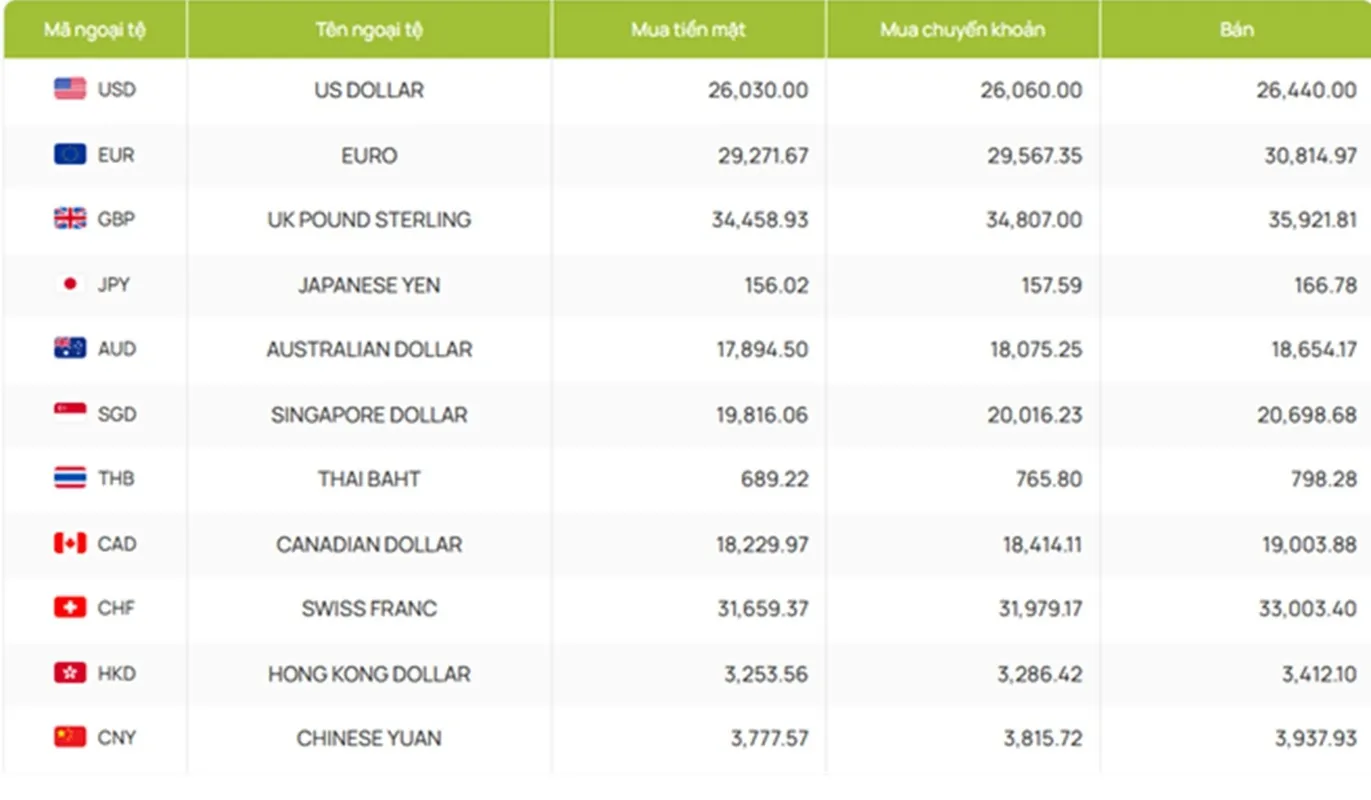The height and width of the screenshot is (800, 1371).
Task: Click the USD selling rate 26,440.00
Action: [1307, 90]
